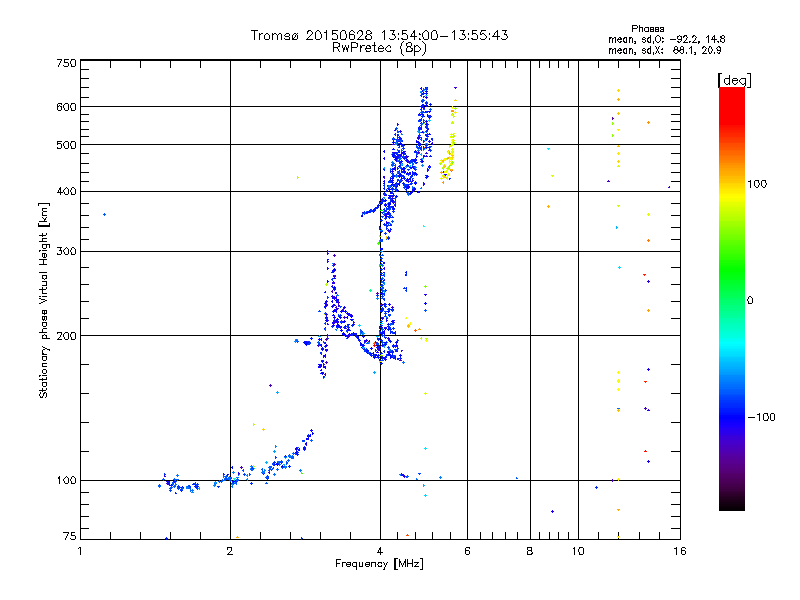Click the '[deg]' unit label above colorbar
The image size is (800, 600).
(x=734, y=80)
